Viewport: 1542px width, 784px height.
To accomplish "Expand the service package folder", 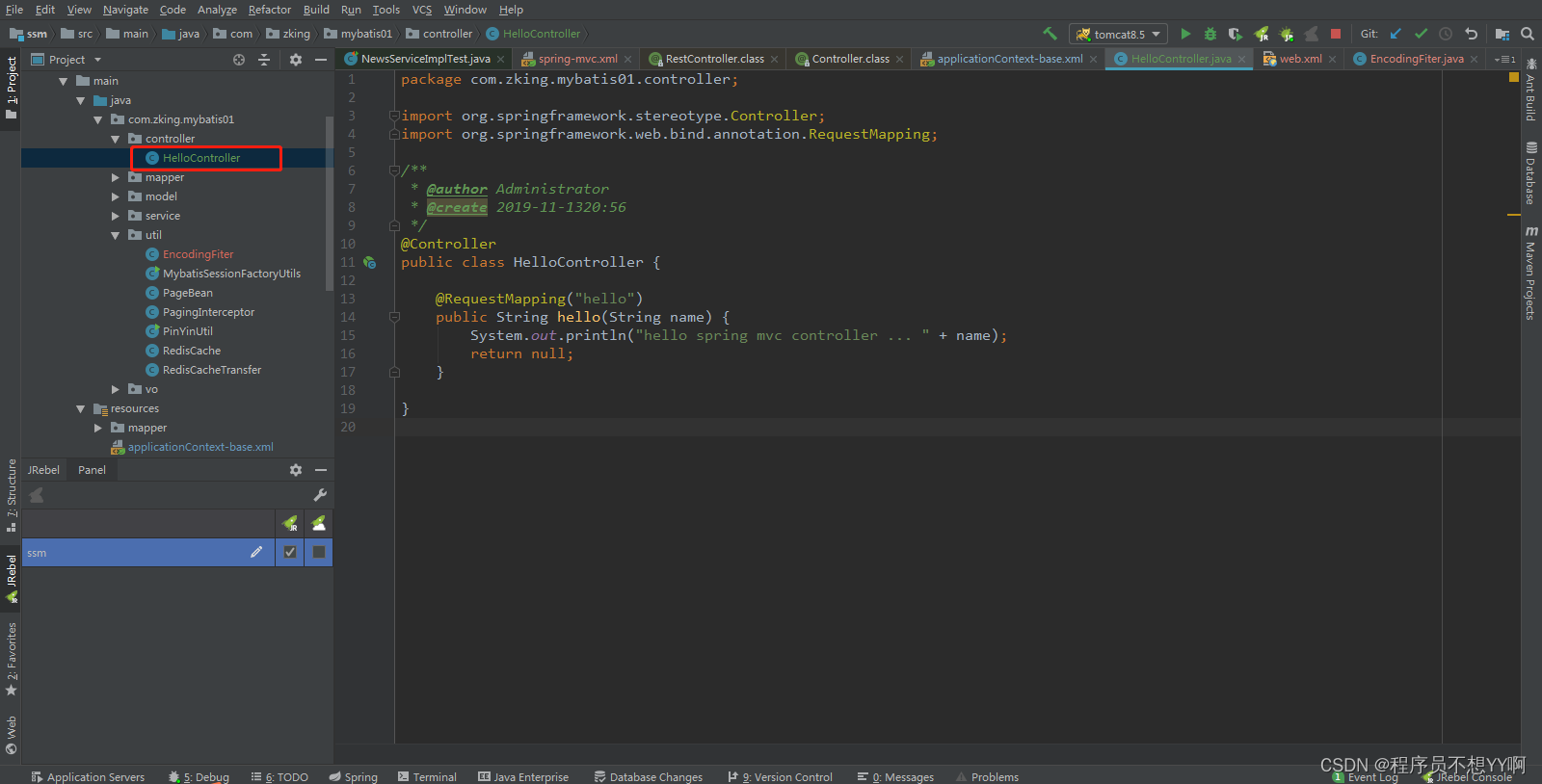I will [x=116, y=216].
